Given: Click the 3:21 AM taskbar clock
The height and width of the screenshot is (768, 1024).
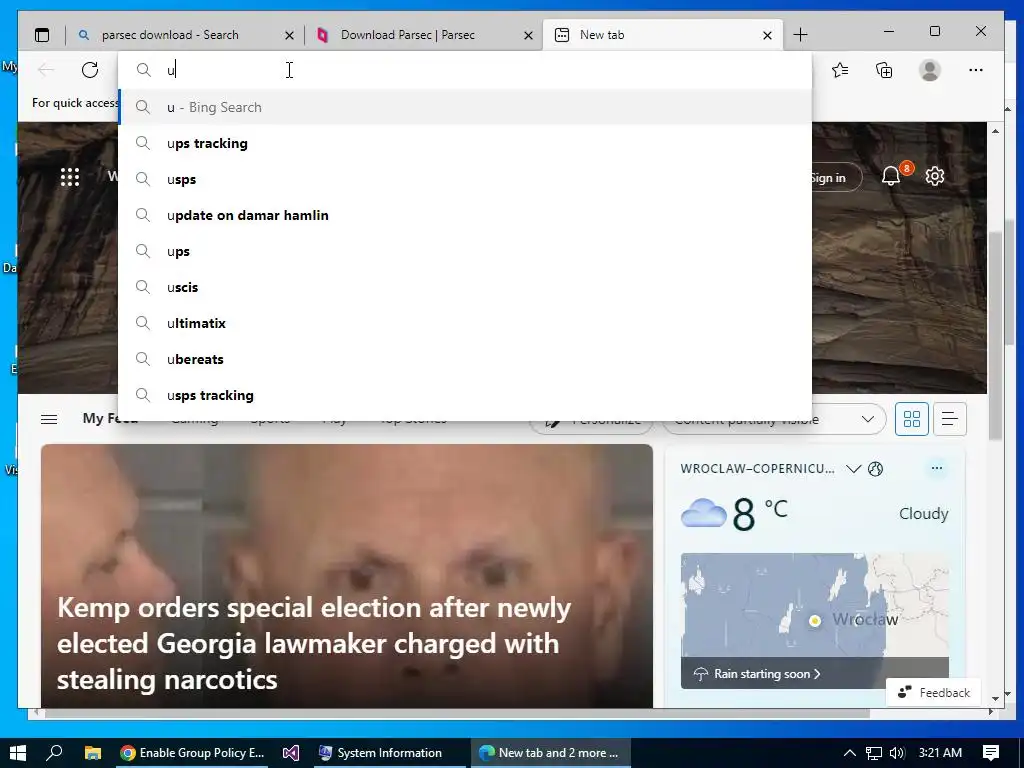Looking at the screenshot, I should (x=940, y=753).
